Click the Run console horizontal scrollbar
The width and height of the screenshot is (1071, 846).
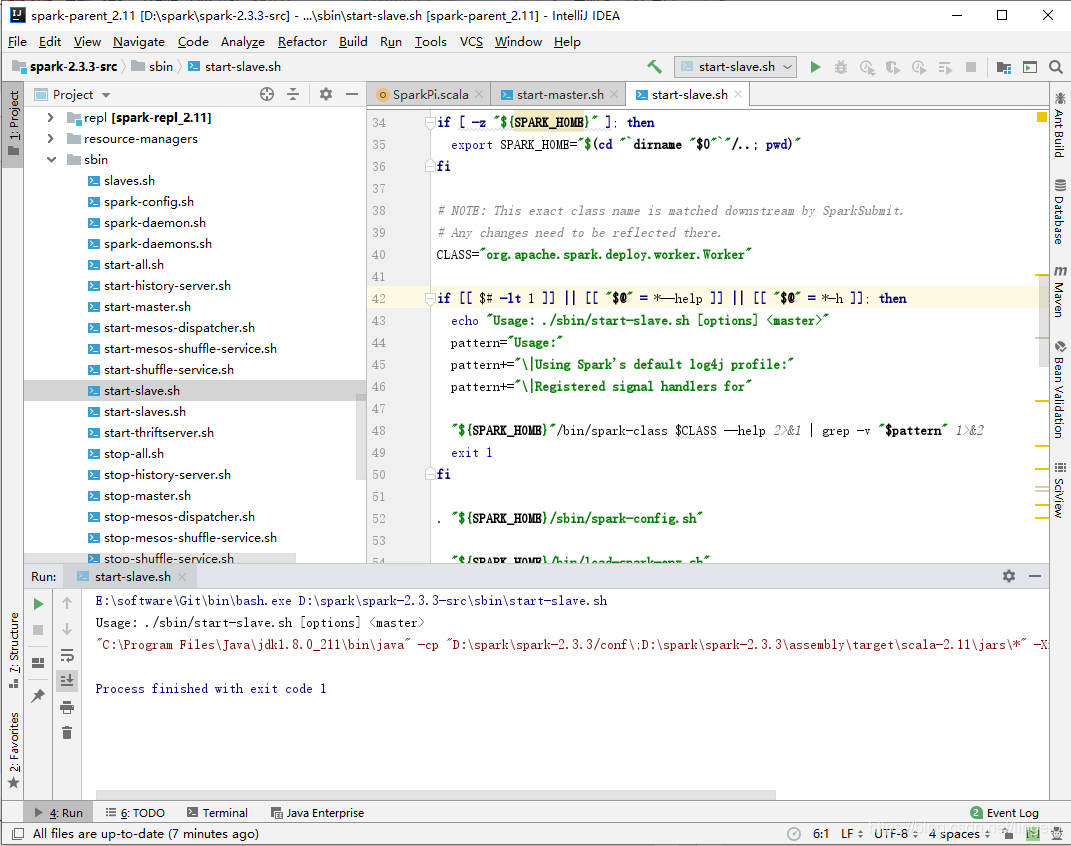coord(436,795)
